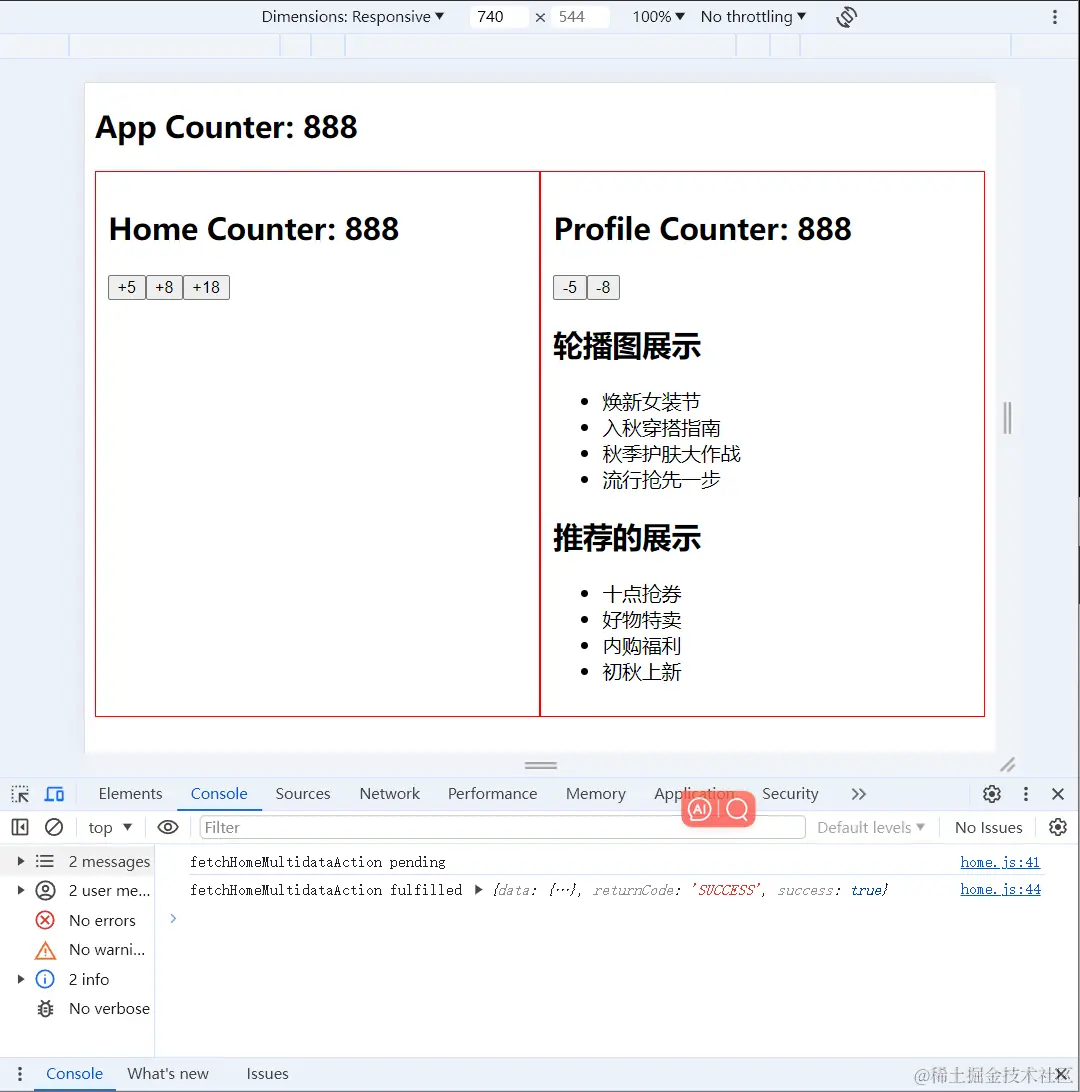Image resolution: width=1080 pixels, height=1092 pixels.
Task: Open the What's new drawer tab
Action: coord(168,1074)
